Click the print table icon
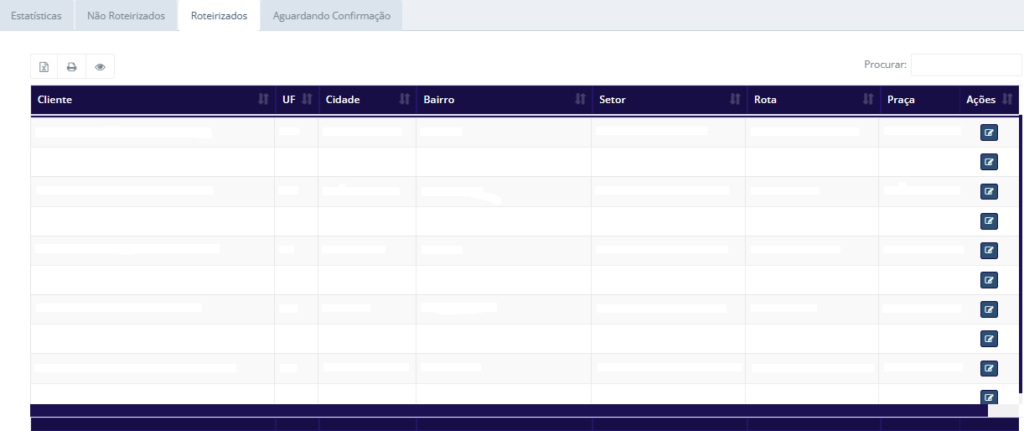This screenshot has height=431, width=1024. [72, 67]
